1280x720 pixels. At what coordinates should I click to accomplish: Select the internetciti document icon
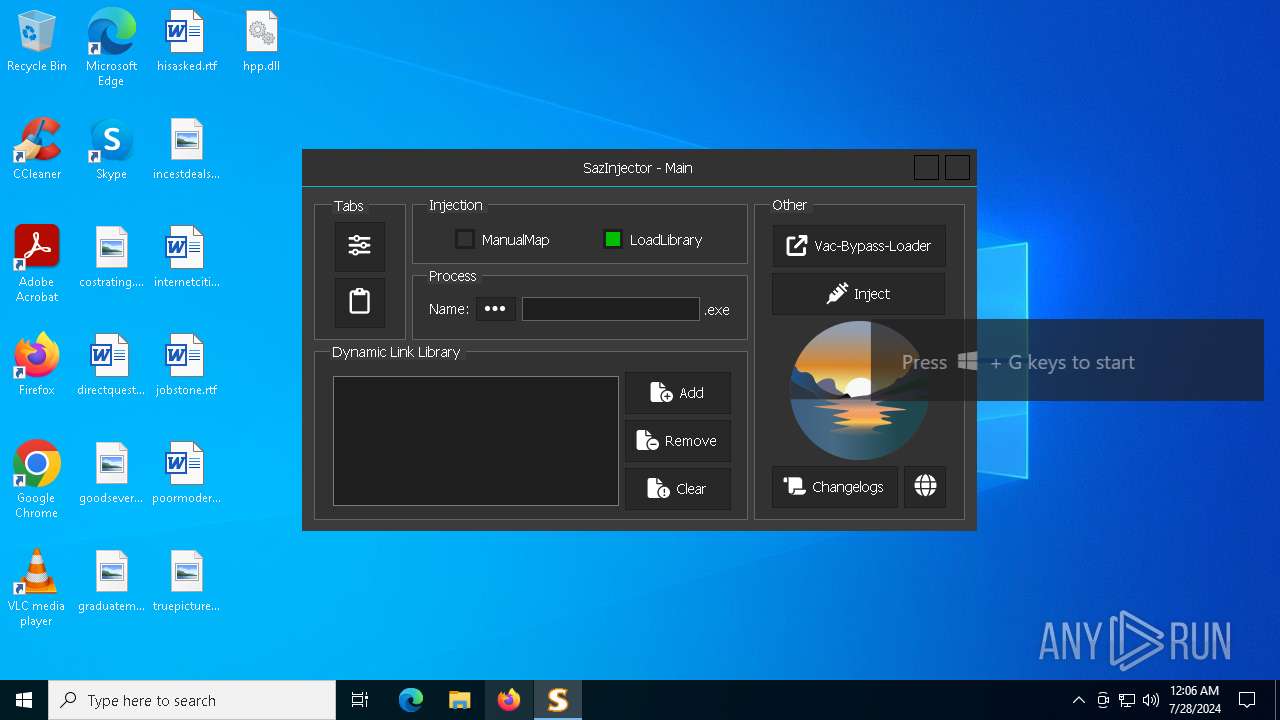tap(186, 258)
